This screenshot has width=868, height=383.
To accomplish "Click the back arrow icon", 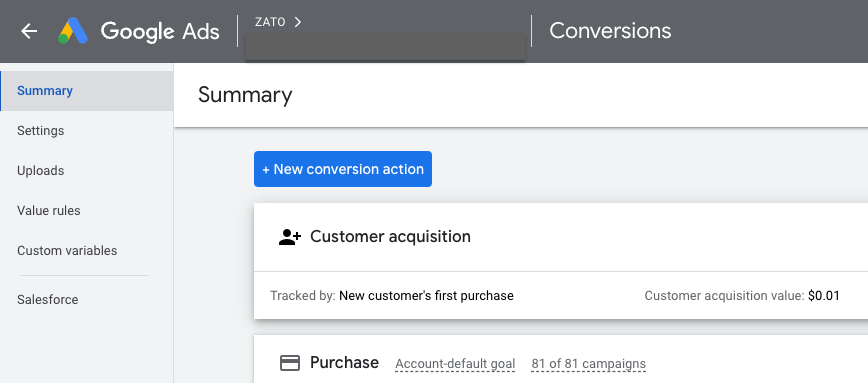I will [29, 31].
